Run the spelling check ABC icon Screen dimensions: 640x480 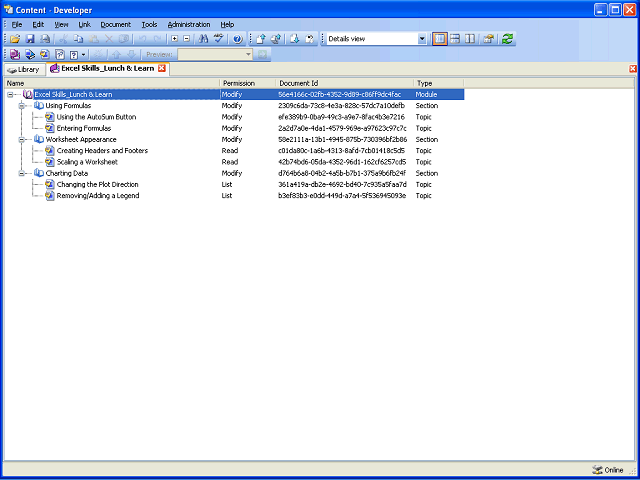(219, 39)
